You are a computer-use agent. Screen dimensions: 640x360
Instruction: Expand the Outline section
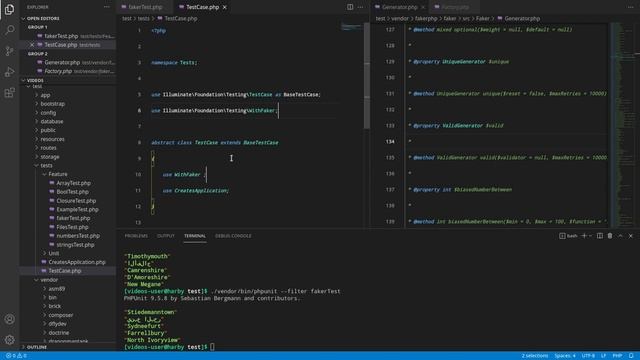[37, 347]
